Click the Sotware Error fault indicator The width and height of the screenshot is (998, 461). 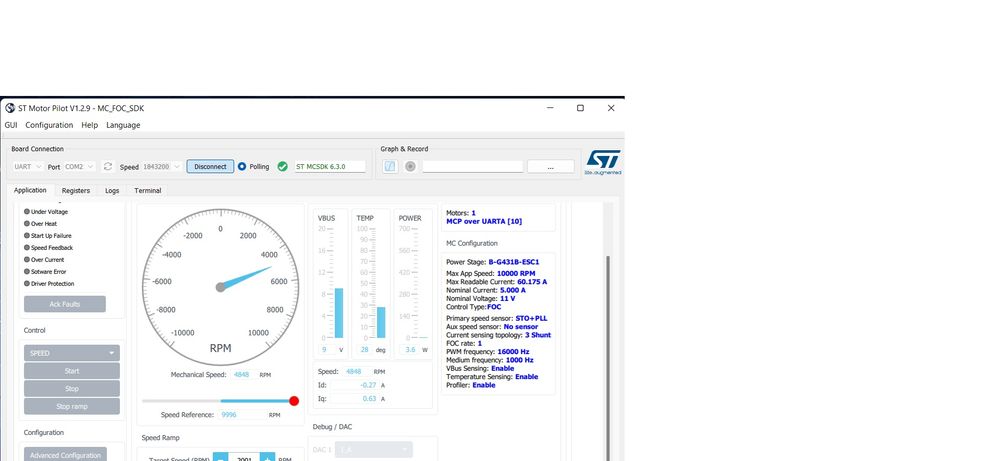(x=27, y=271)
